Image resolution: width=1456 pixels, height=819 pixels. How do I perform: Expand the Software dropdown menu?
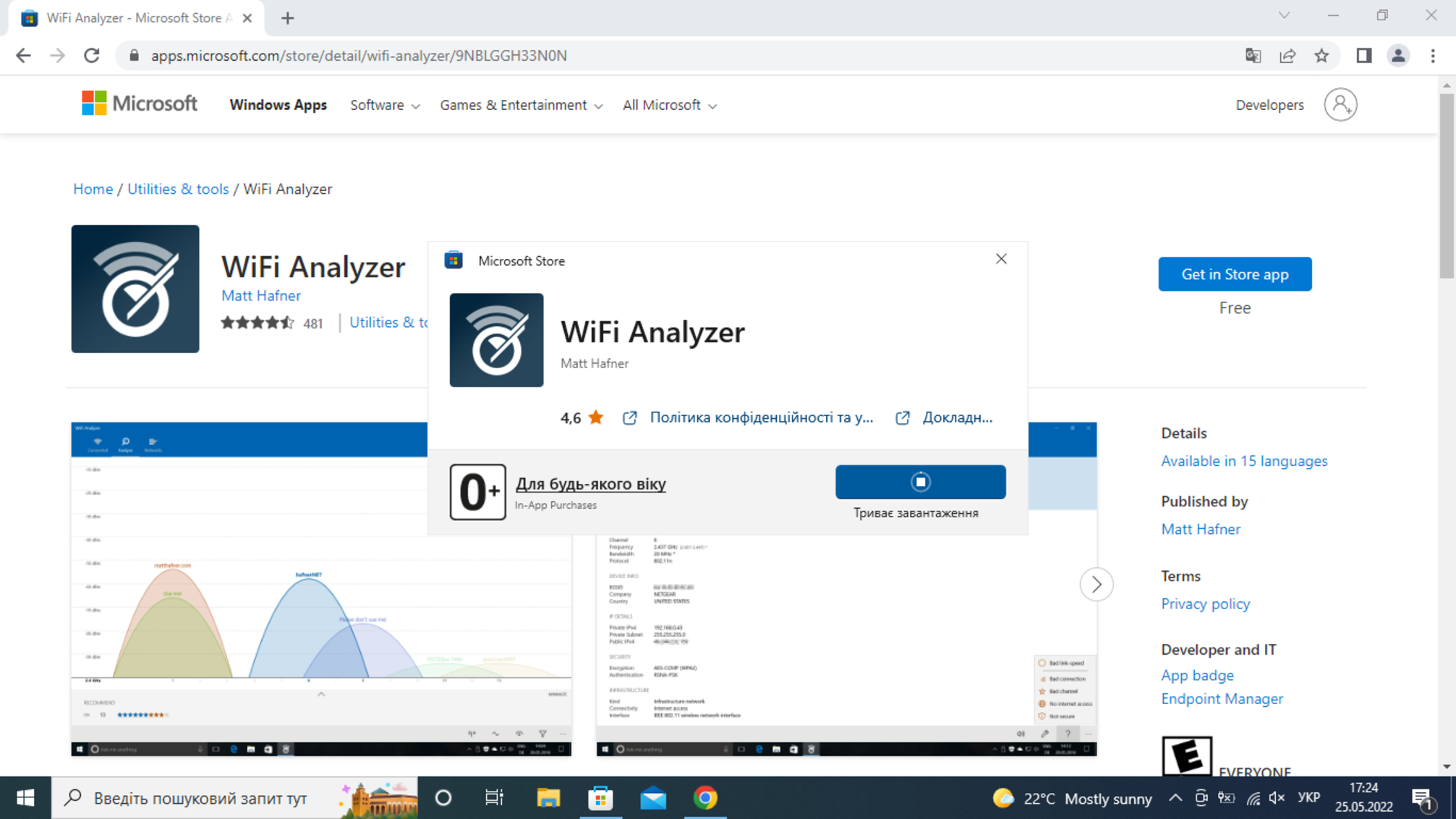pyautogui.click(x=385, y=106)
